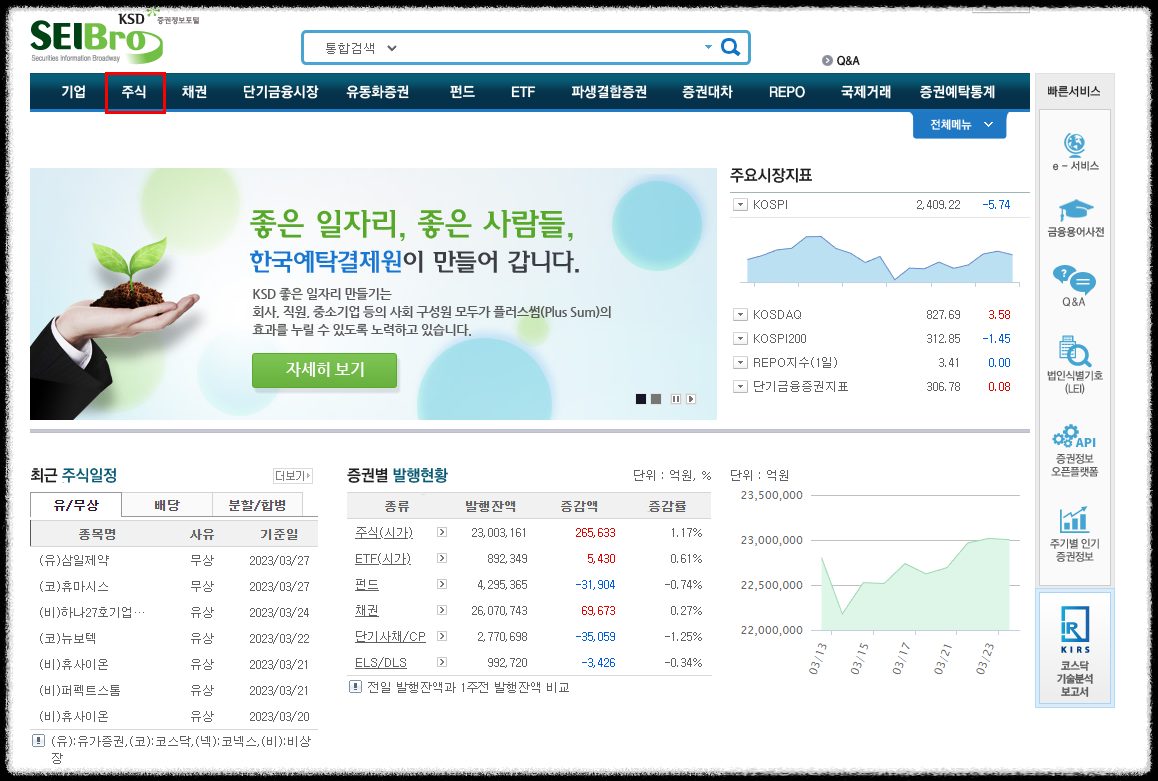Open 단기사채/CP link
Viewport: 1158px width, 781px height.
[x=390, y=636]
